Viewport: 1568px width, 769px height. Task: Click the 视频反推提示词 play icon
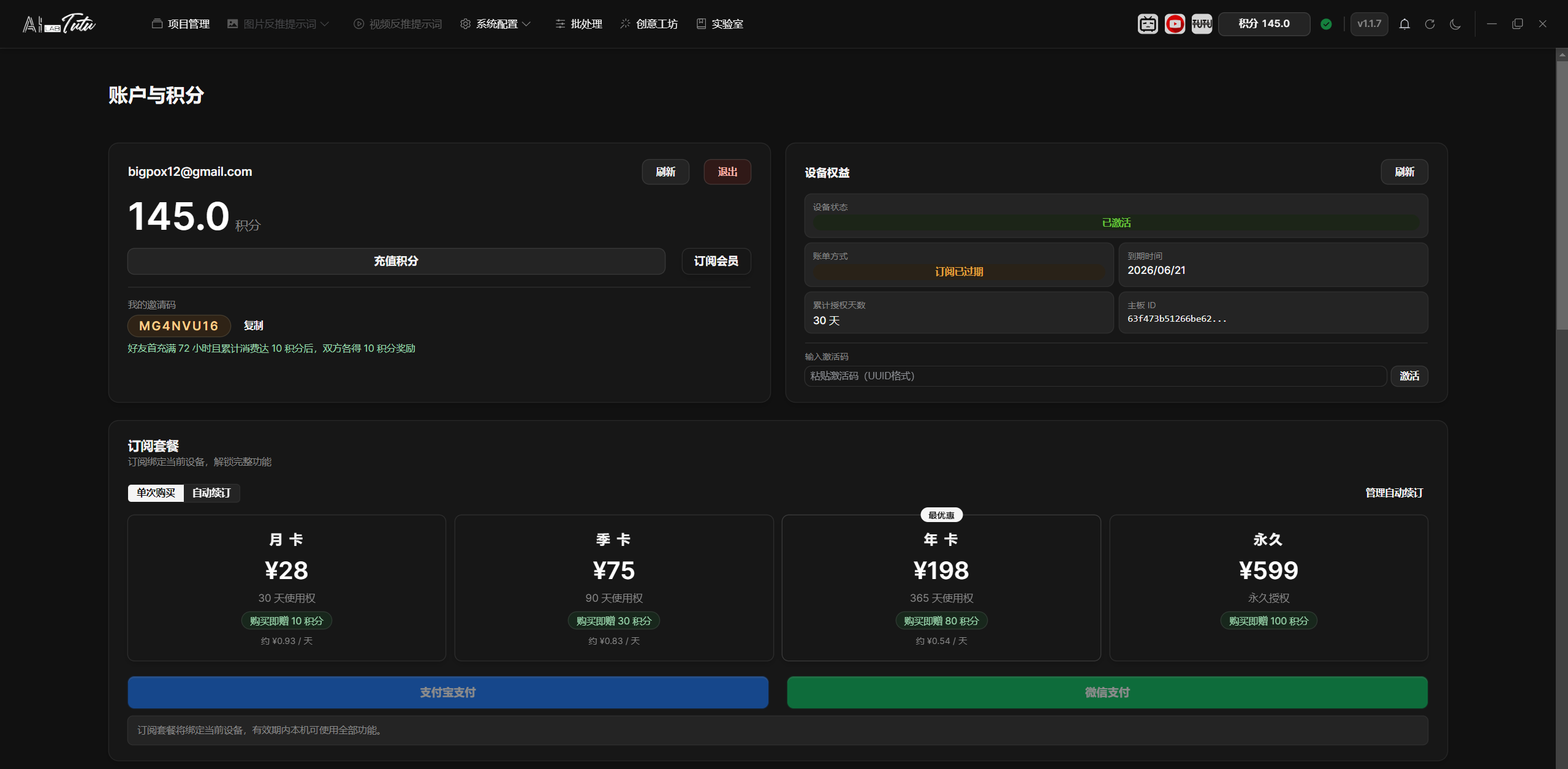tap(358, 23)
